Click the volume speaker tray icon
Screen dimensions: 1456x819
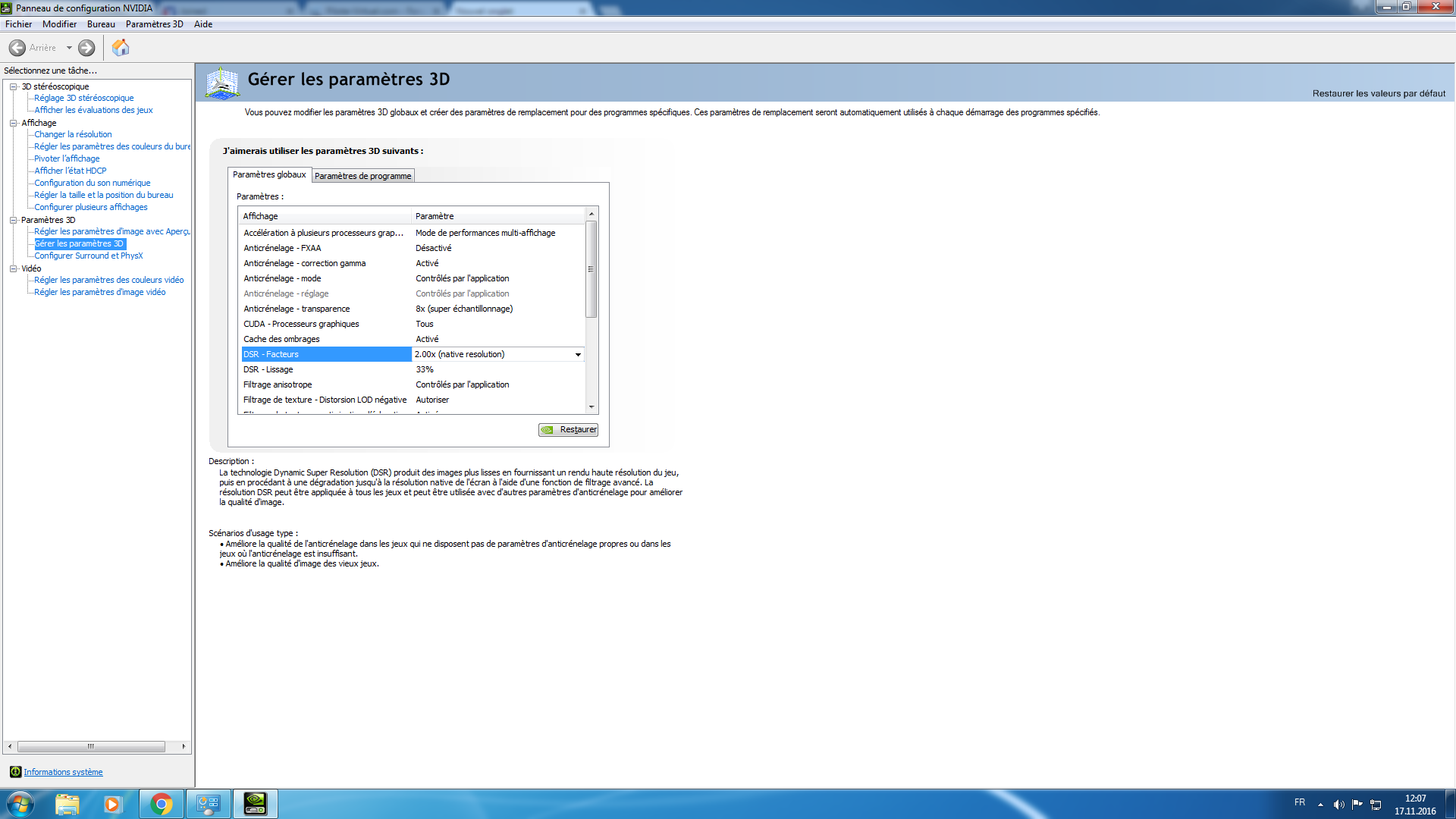click(1339, 805)
